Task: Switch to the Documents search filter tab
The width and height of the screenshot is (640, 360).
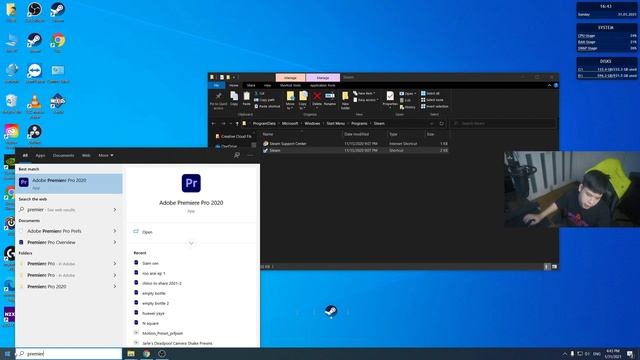Action: click(63, 156)
